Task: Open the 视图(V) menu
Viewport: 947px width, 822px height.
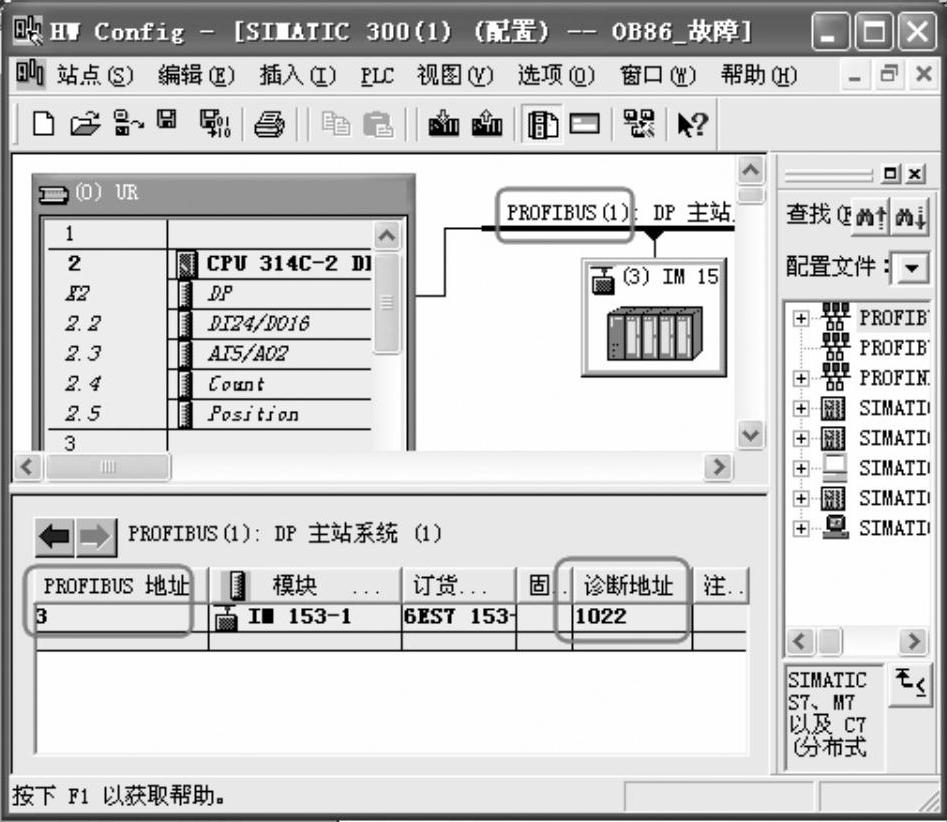Action: [455, 75]
